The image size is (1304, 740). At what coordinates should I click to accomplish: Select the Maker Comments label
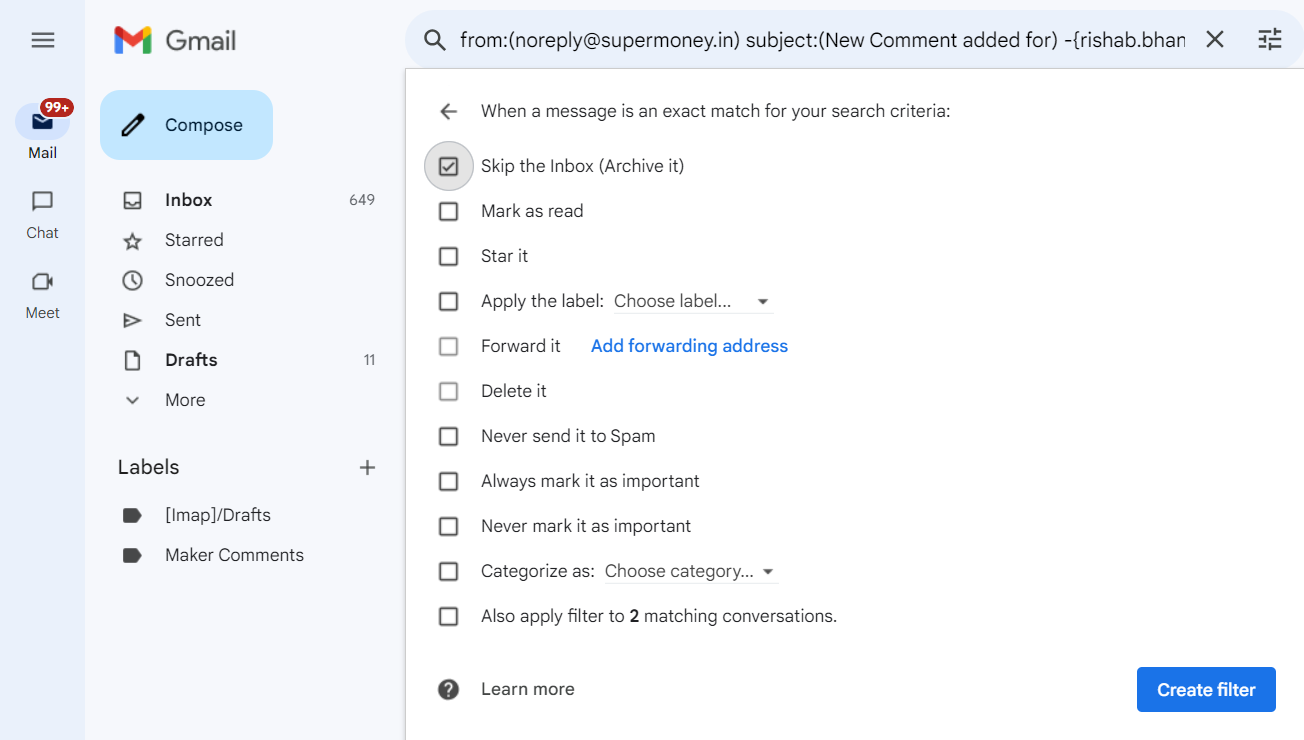235,554
